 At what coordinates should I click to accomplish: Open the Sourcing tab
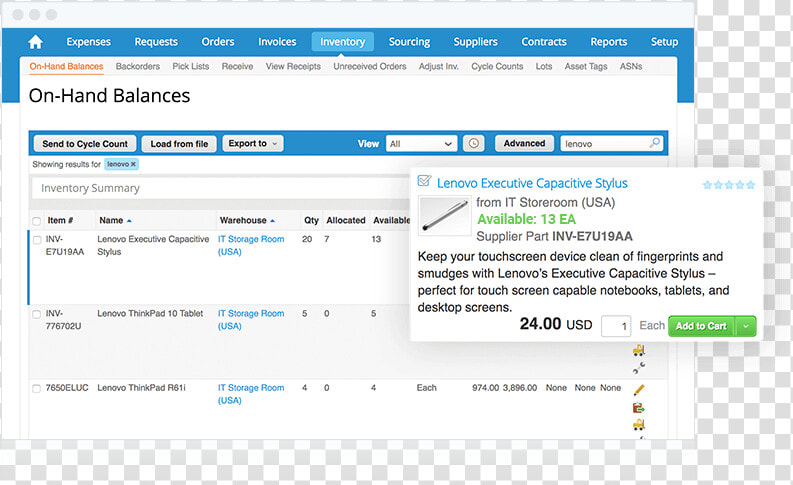click(409, 41)
